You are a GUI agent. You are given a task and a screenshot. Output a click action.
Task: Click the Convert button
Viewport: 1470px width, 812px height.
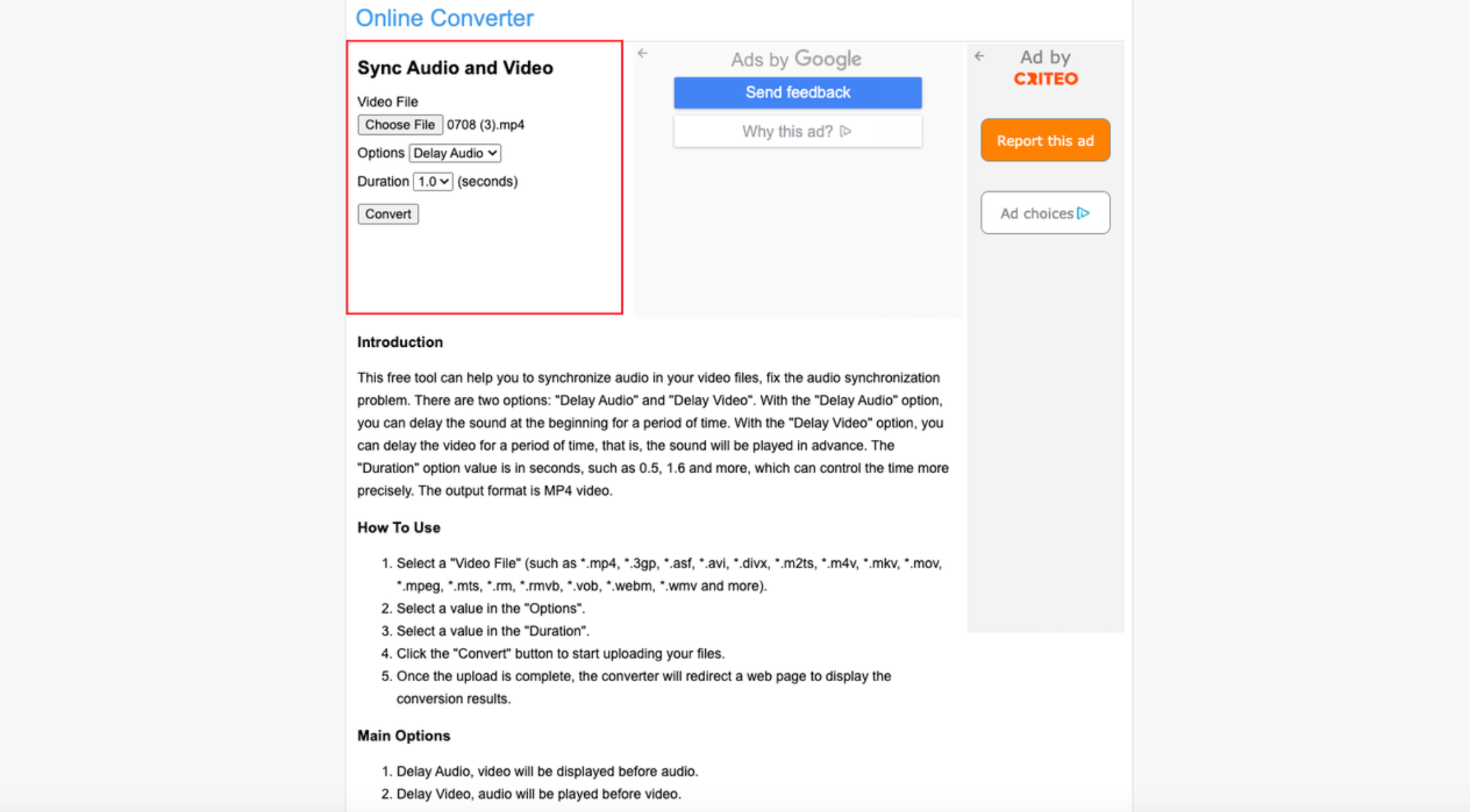pyautogui.click(x=388, y=213)
